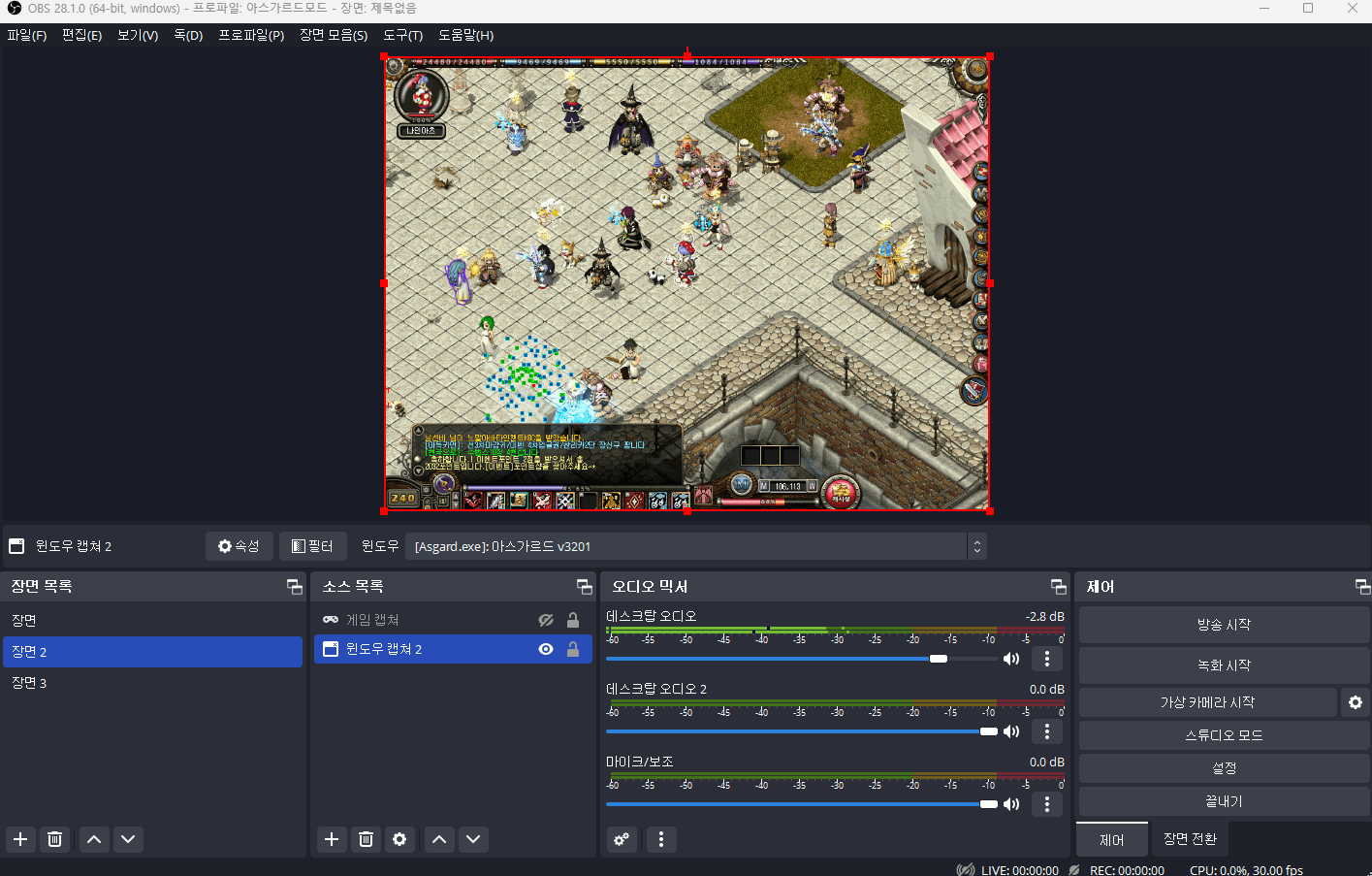This screenshot has width=1372, height=876.
Task: Delete selected scene with trash icon
Action: point(55,839)
